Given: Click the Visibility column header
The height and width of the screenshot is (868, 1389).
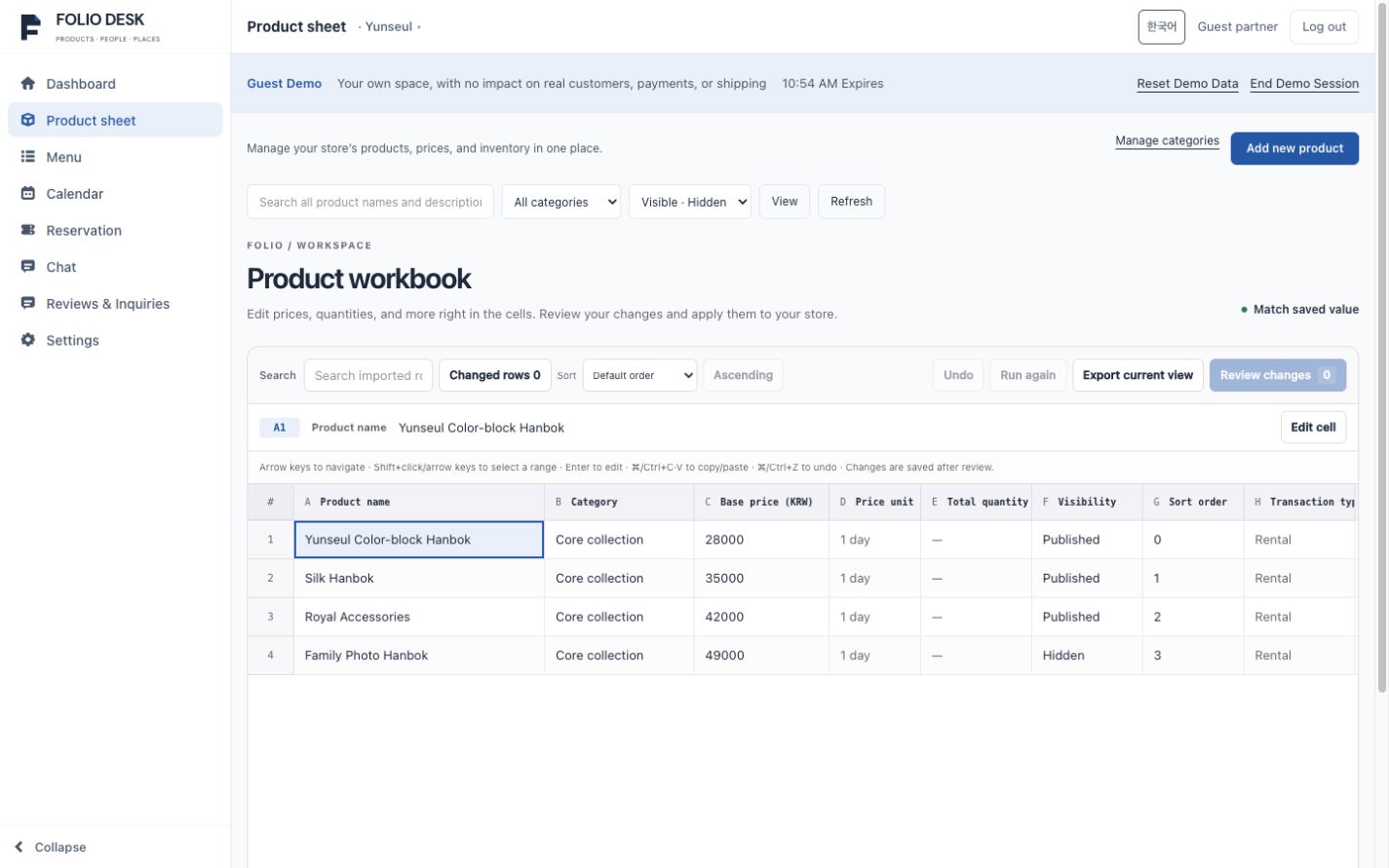Looking at the screenshot, I should tap(1087, 502).
